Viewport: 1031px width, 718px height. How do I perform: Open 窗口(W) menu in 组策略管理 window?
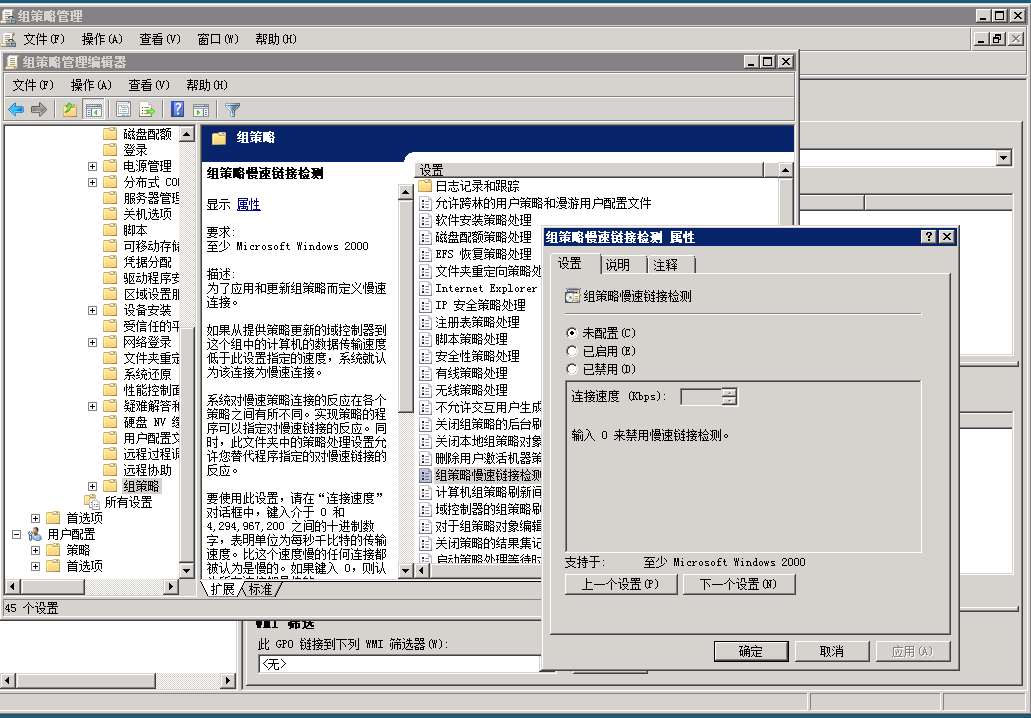click(218, 39)
